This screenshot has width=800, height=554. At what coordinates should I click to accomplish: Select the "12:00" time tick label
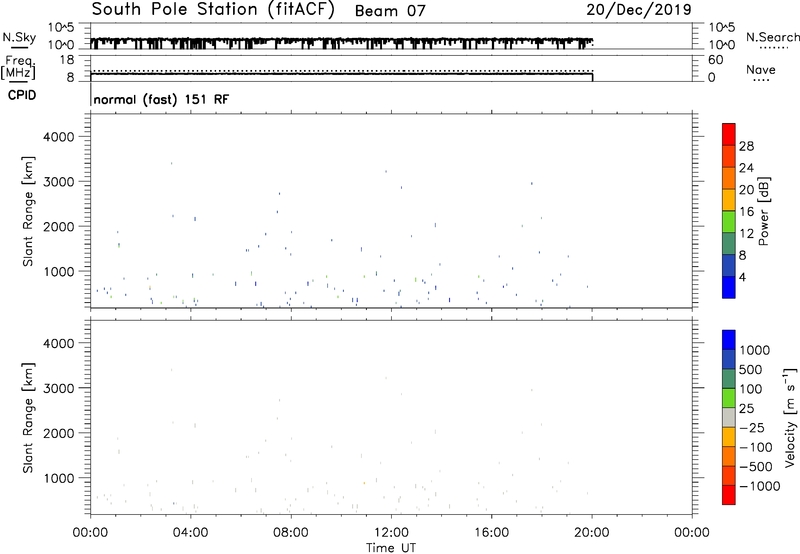(391, 533)
